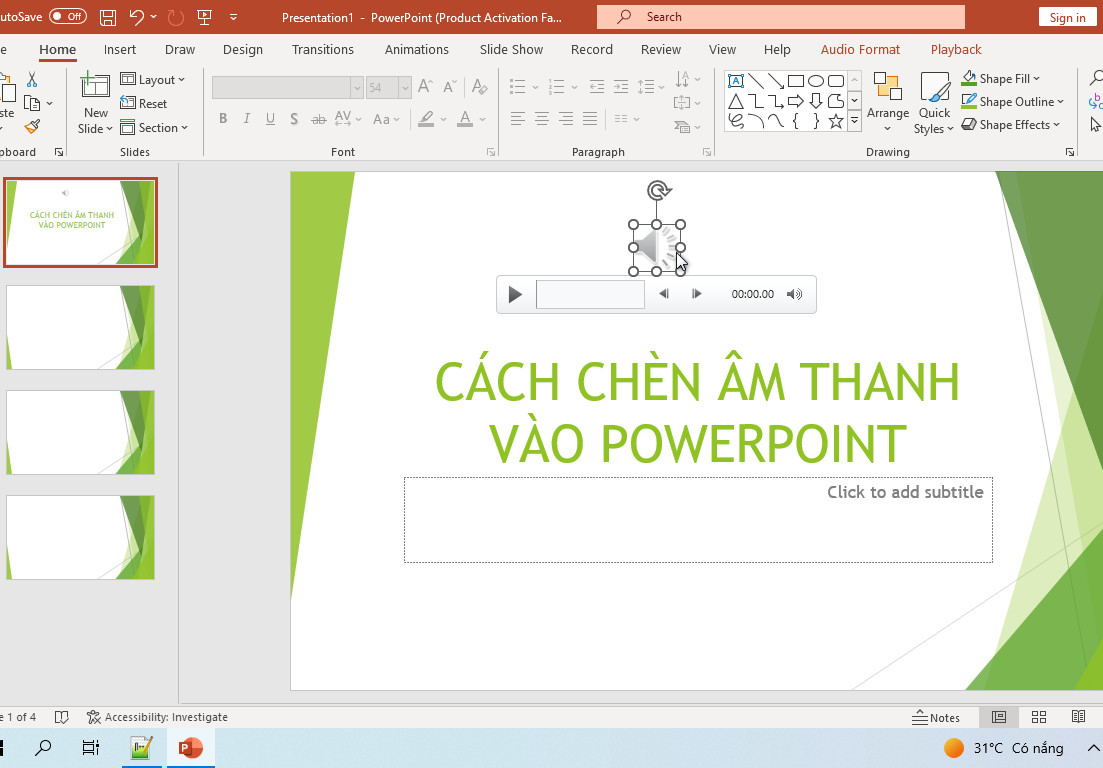The width and height of the screenshot is (1103, 768).
Task: Select slide 2 thumbnail
Action: coord(80,327)
